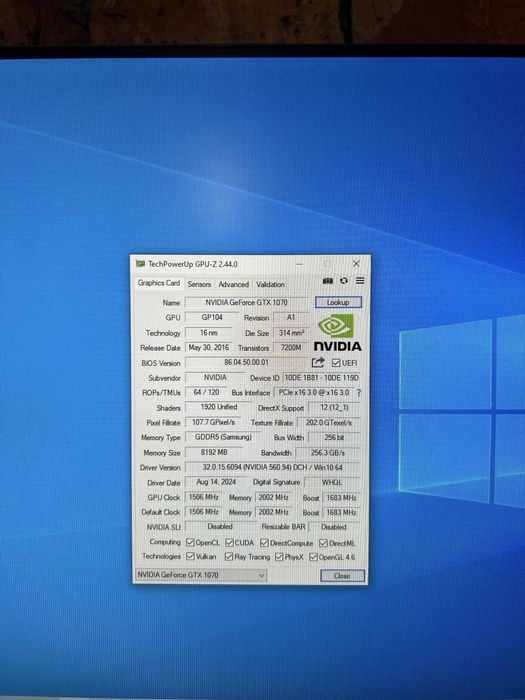525x700 pixels.
Task: Click the Driver Date value Aug 14, 2024
Action: point(217,482)
